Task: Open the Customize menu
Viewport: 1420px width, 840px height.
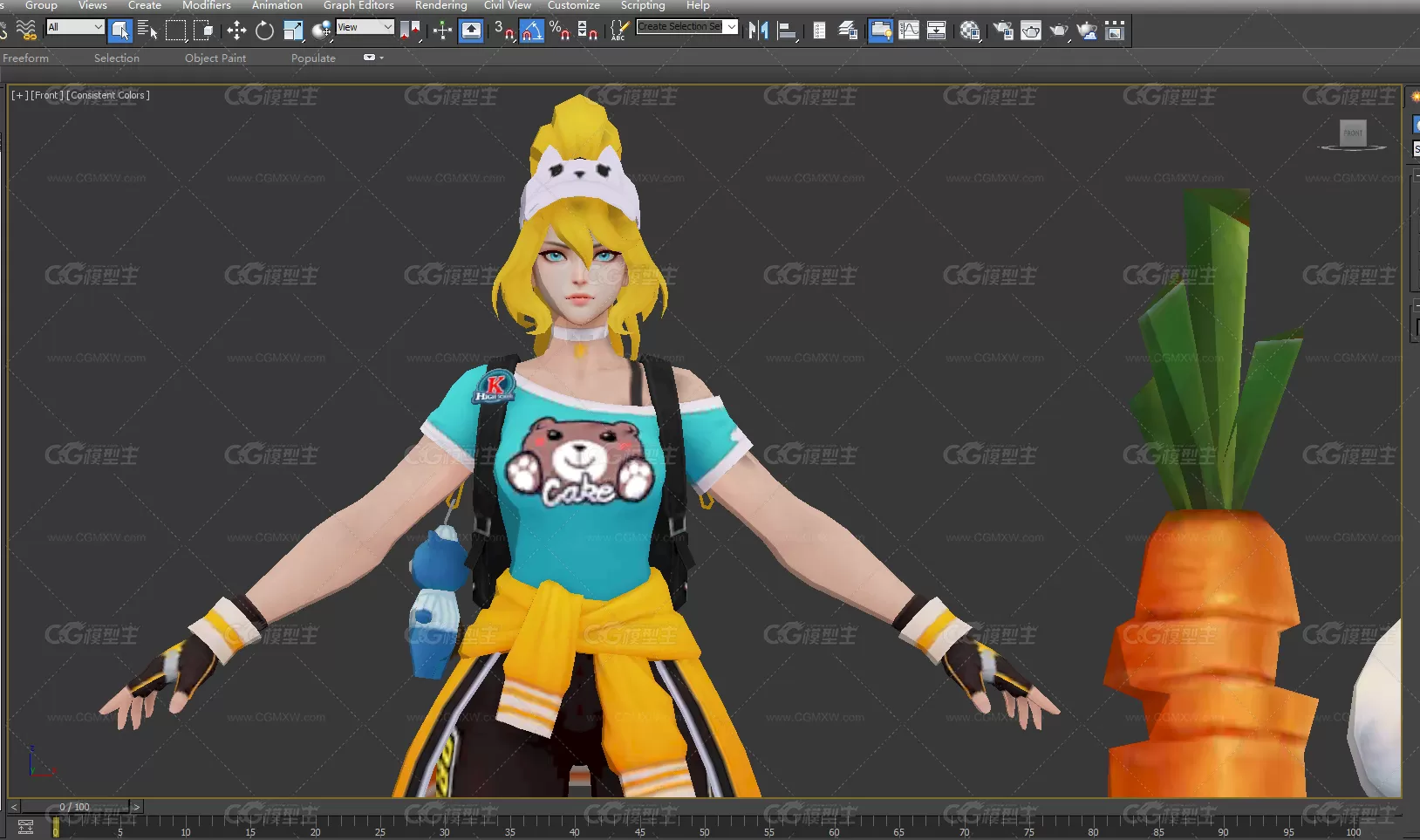Action: coord(574,5)
